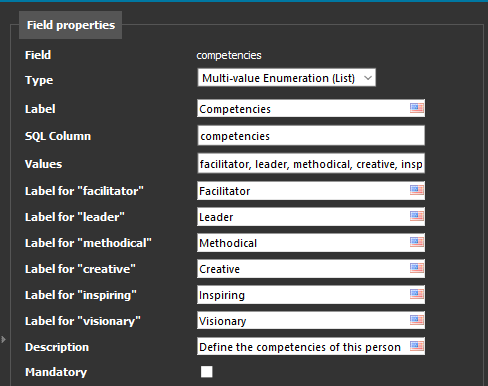Image resolution: width=488 pixels, height=386 pixels.
Task: Click flag icon in Facilitator label field
Action: pos(417,190)
